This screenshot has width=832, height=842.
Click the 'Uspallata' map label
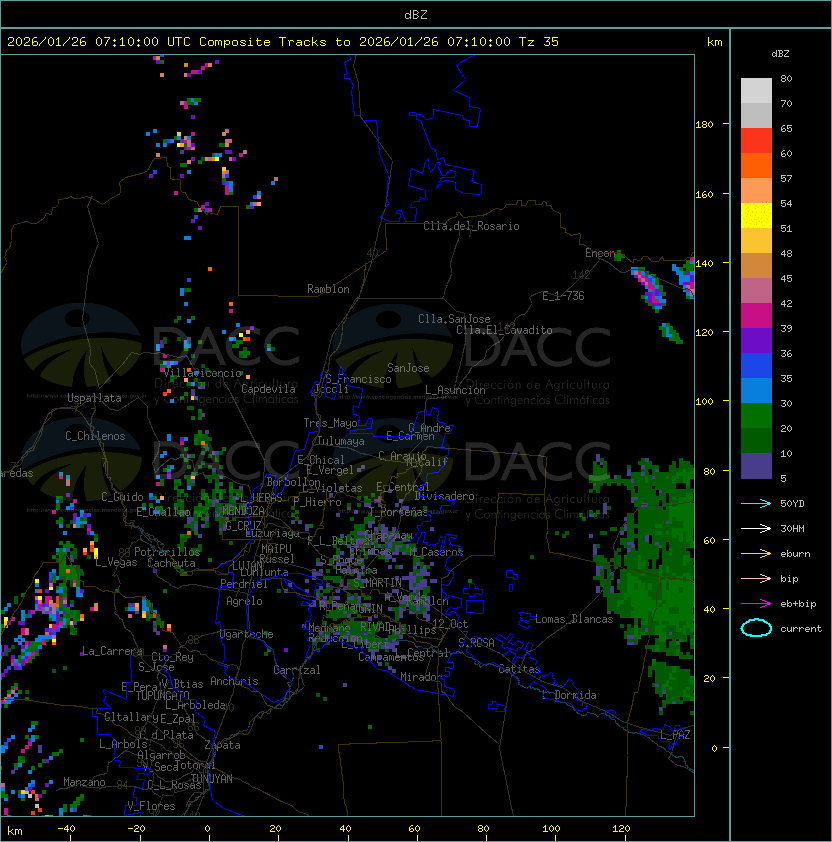click(x=94, y=398)
